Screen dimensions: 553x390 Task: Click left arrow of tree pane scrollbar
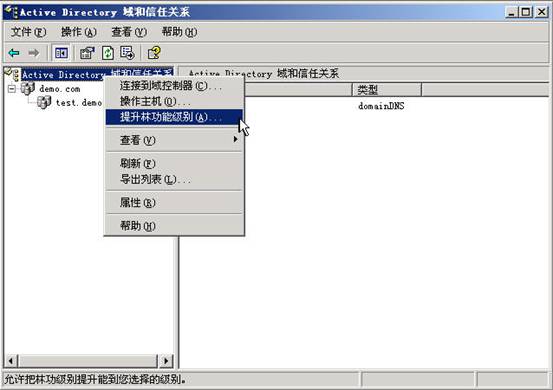coord(11,361)
